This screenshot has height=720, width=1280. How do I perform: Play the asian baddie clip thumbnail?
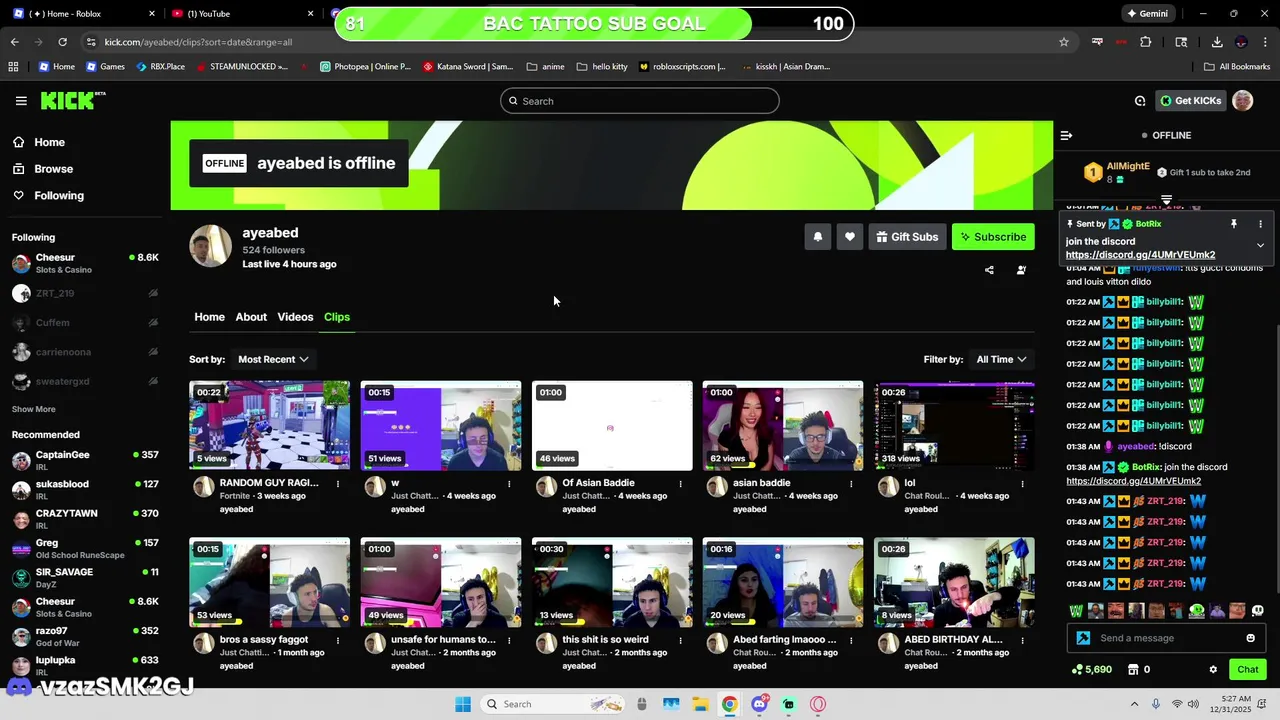783,425
